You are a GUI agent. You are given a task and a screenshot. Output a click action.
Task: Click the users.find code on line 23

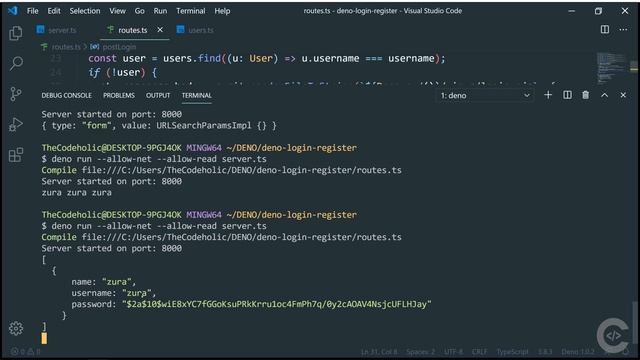tap(267, 58)
